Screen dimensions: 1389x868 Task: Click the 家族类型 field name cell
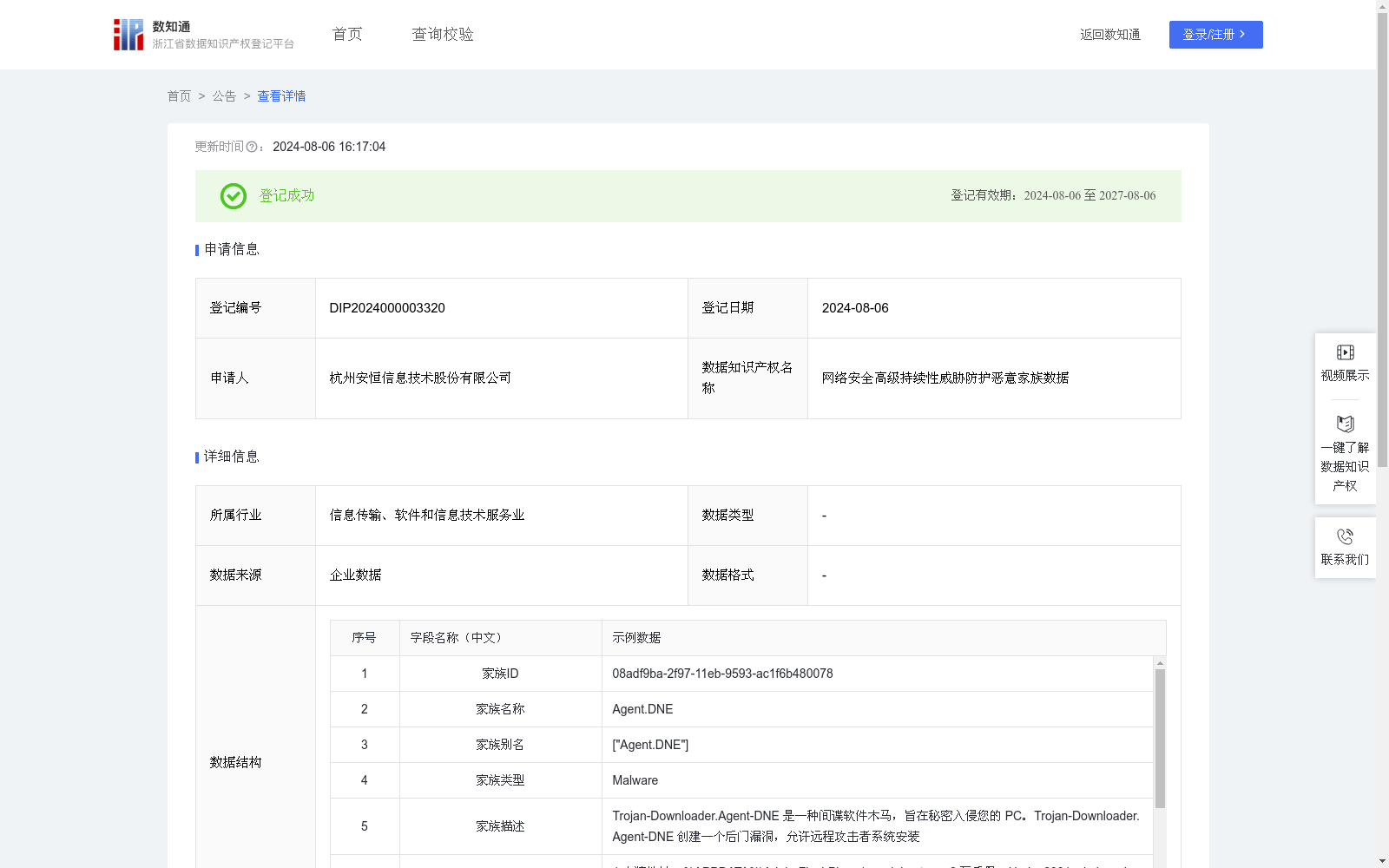(x=500, y=780)
